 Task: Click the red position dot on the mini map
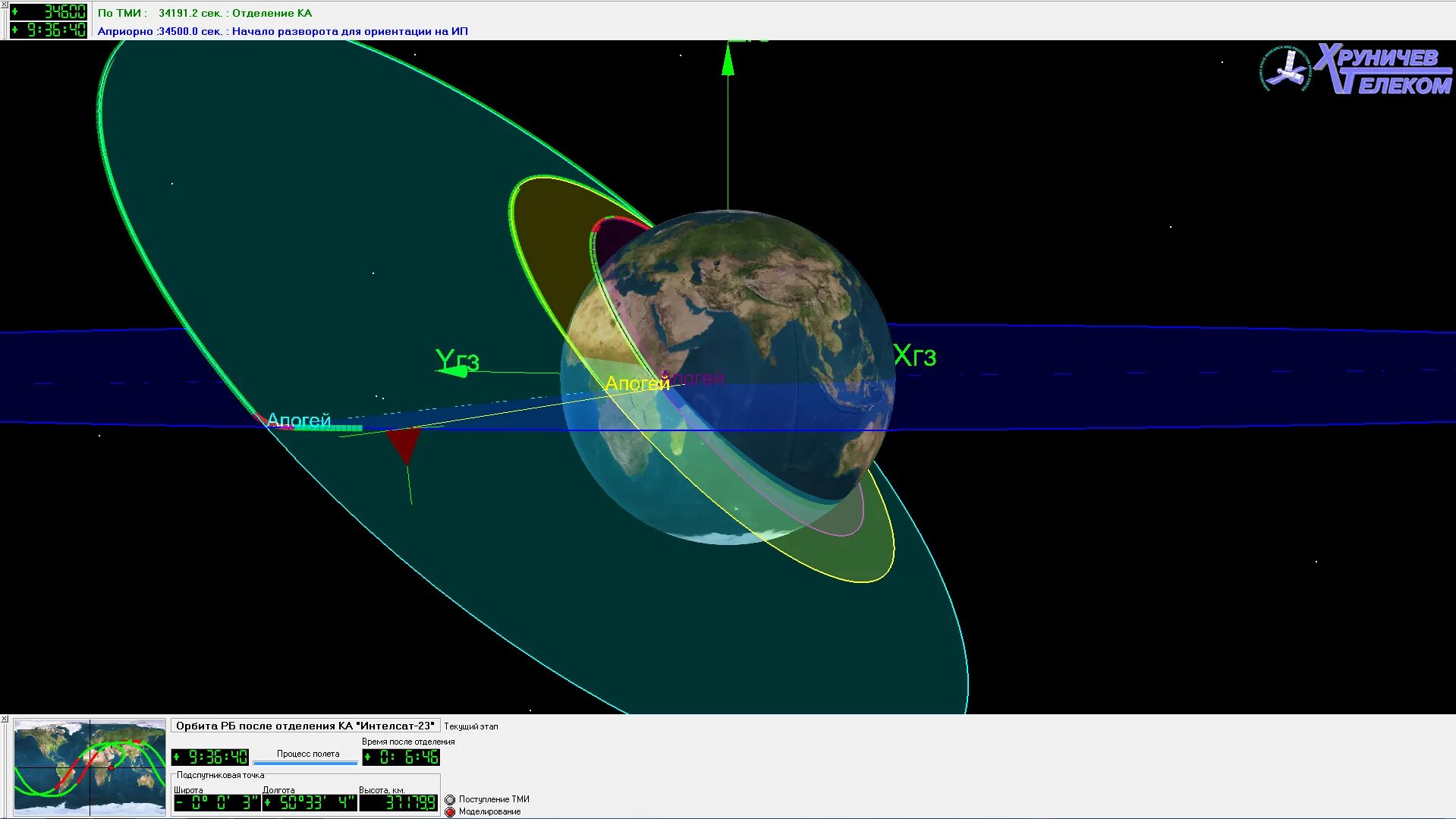(x=111, y=767)
